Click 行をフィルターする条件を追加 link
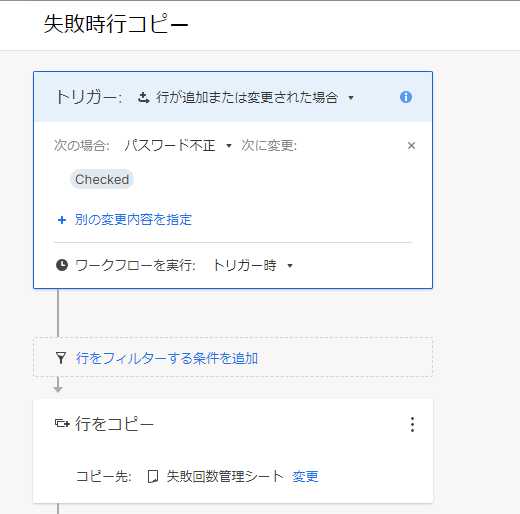This screenshot has width=520, height=514. (x=167, y=358)
